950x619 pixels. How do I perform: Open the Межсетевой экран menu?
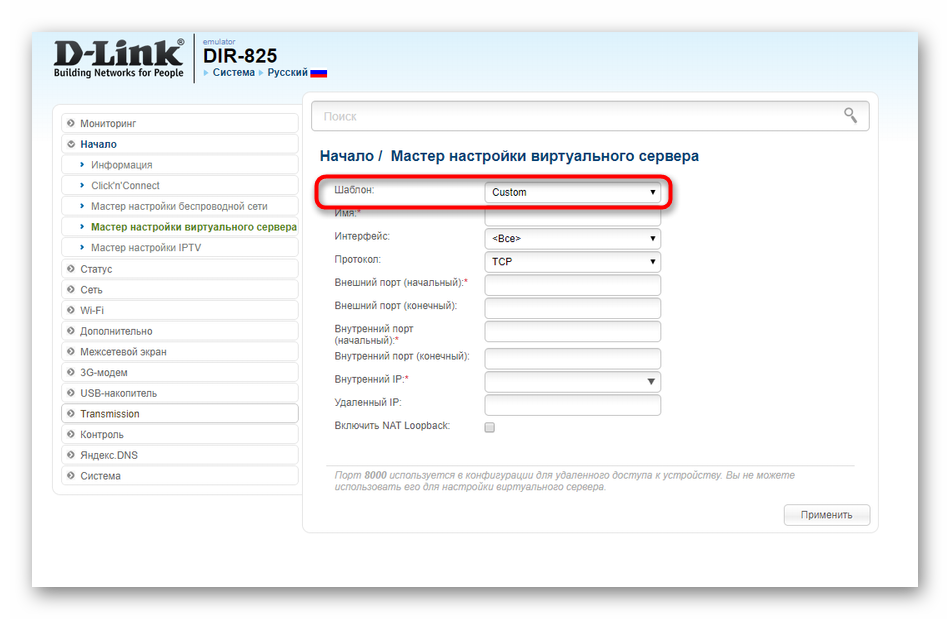click(x=123, y=352)
